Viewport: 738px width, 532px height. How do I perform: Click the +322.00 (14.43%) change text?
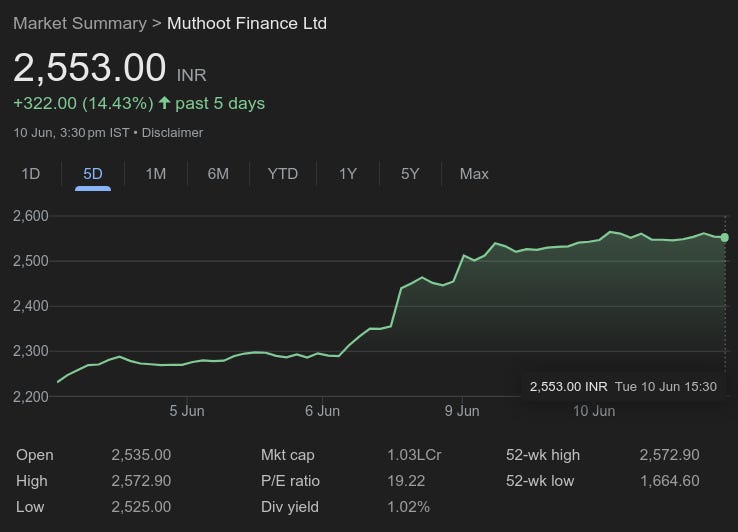coord(83,103)
